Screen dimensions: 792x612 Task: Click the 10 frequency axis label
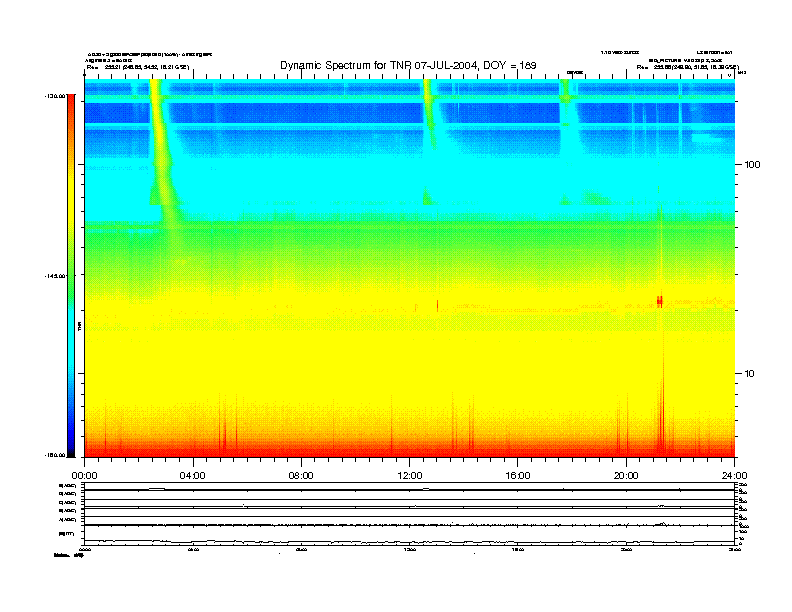pos(750,374)
